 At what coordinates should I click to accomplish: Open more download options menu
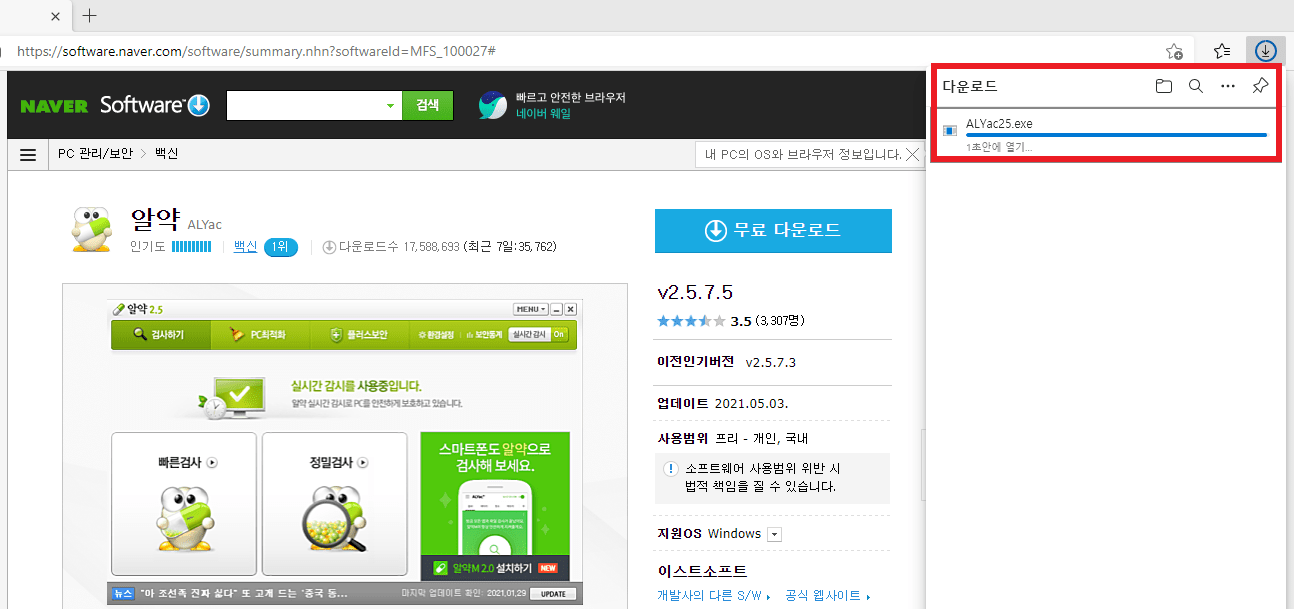1228,87
